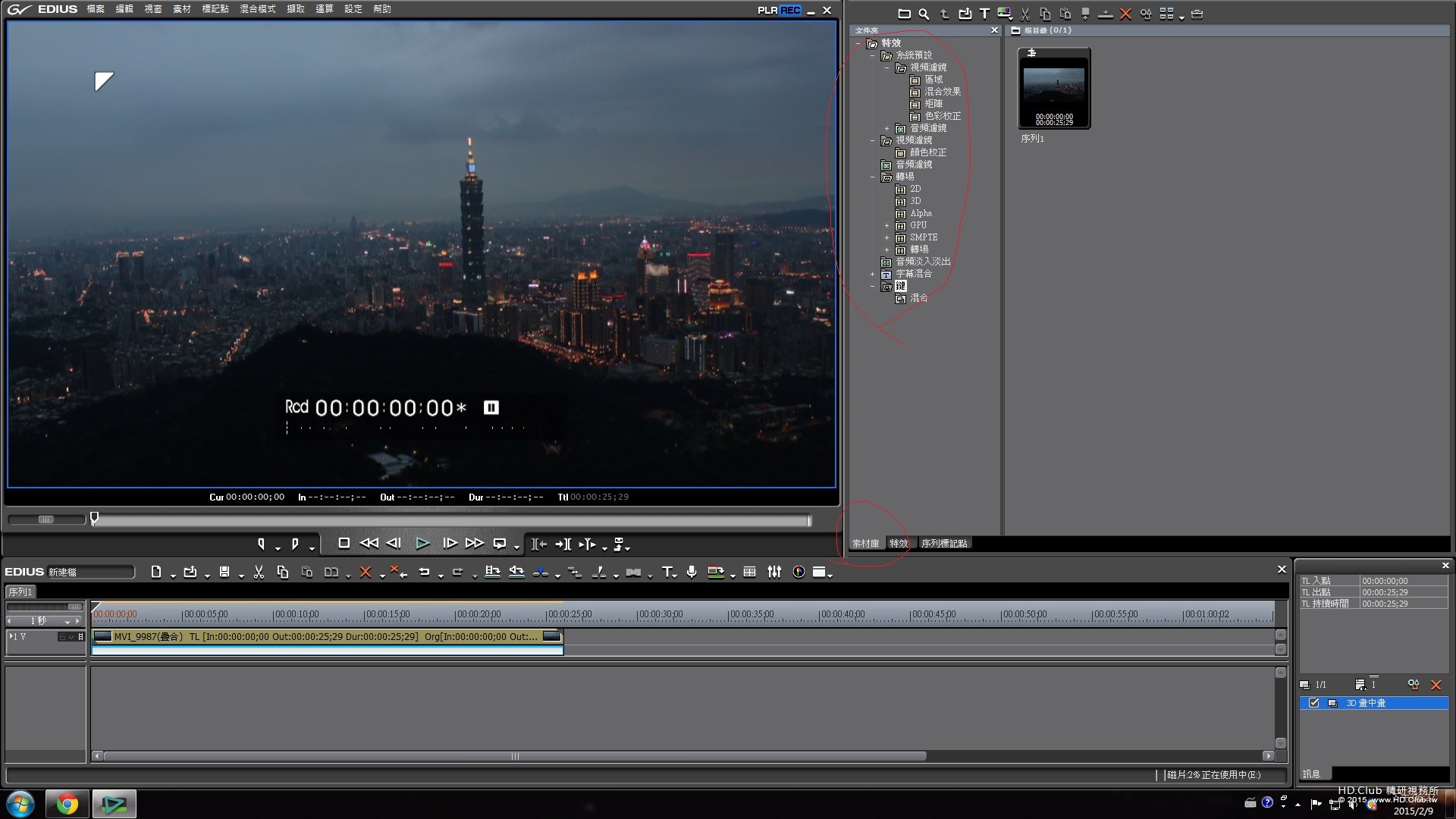Select the 色彩校正 effects folder
Image resolution: width=1456 pixels, height=819 pixels.
[942, 116]
